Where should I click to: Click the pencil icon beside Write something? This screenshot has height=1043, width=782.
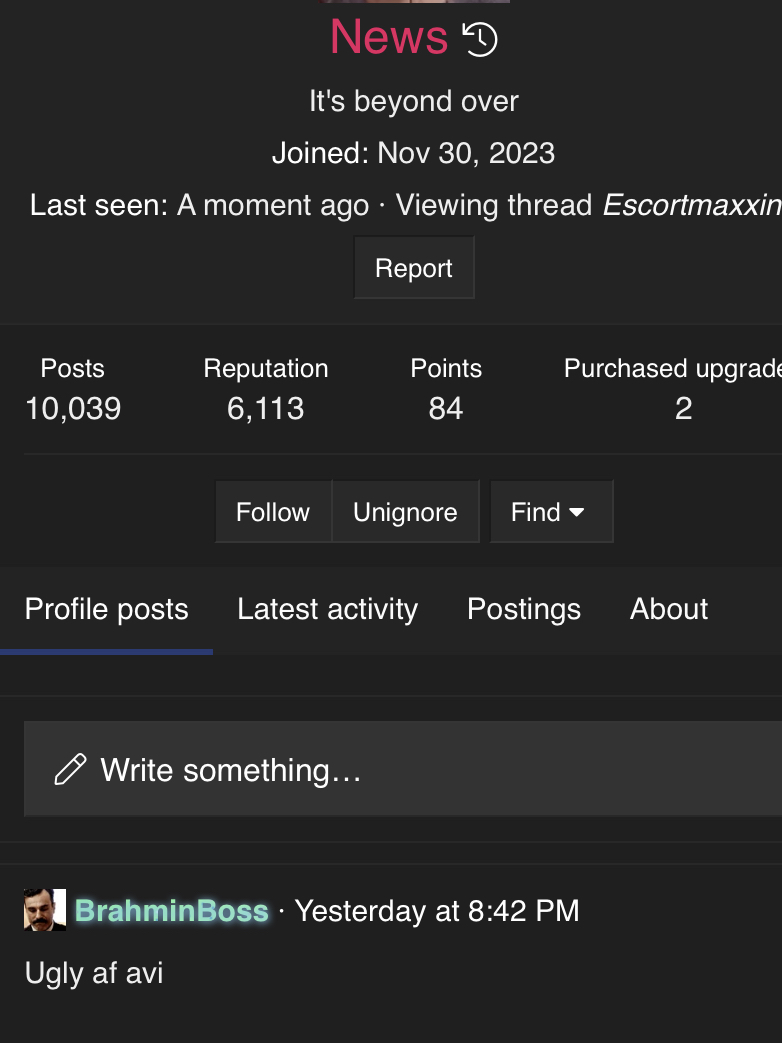tap(70, 770)
